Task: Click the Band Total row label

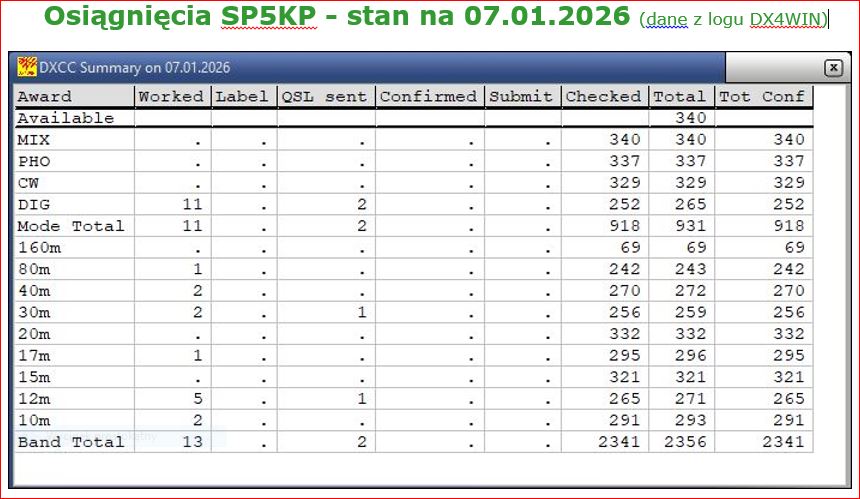Action: 71,442
